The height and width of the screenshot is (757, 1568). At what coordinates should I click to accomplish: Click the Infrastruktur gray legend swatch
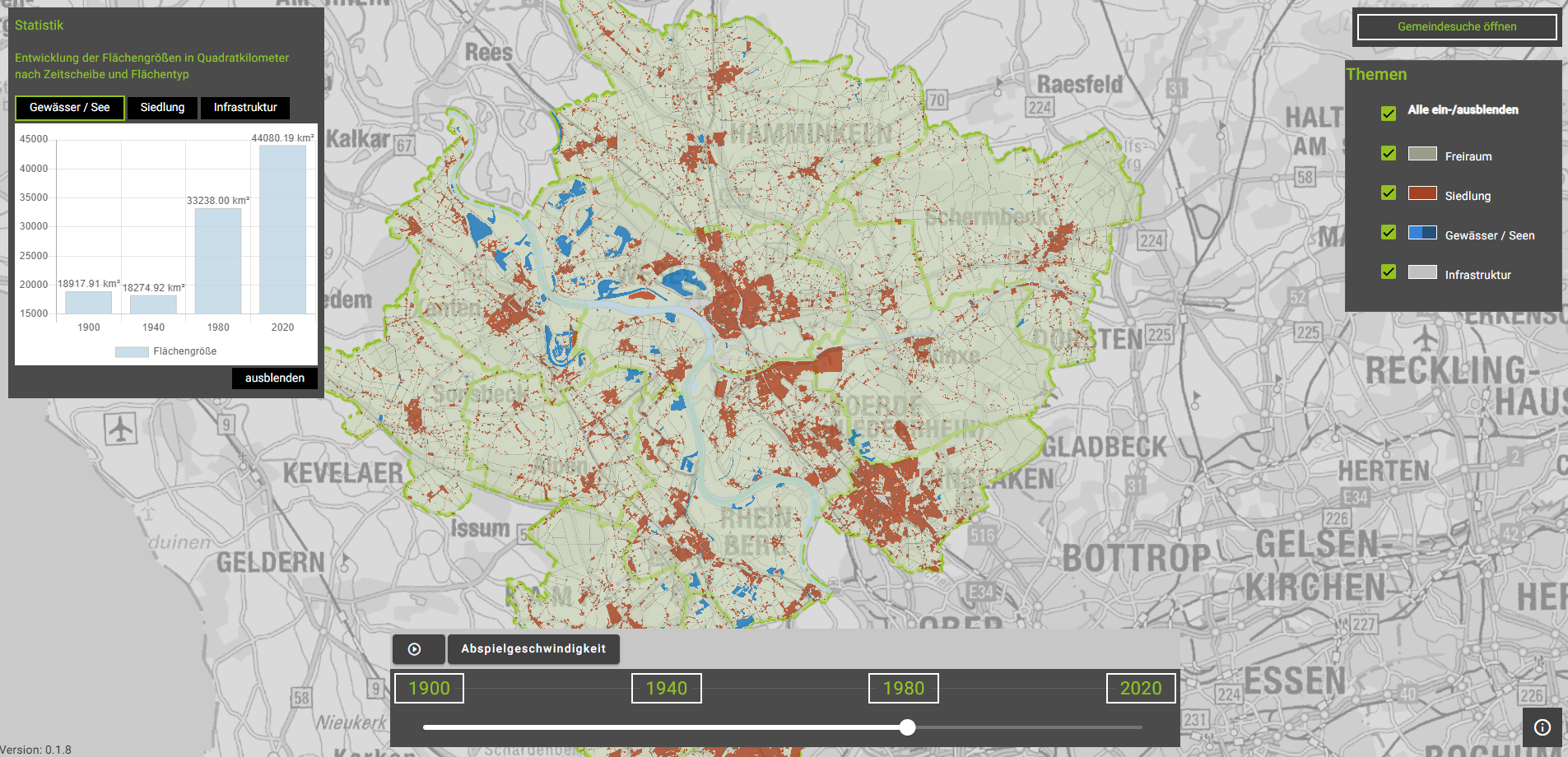click(1421, 272)
